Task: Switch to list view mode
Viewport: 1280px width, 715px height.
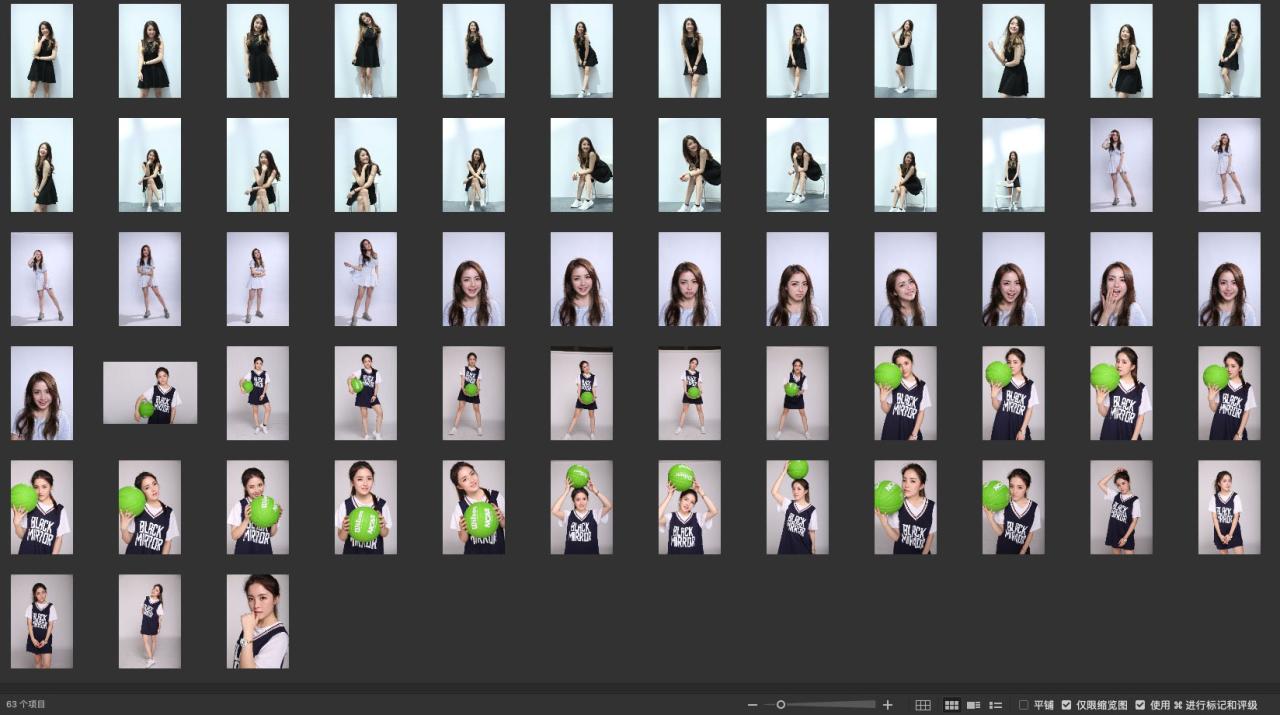Action: pyautogui.click(x=995, y=705)
